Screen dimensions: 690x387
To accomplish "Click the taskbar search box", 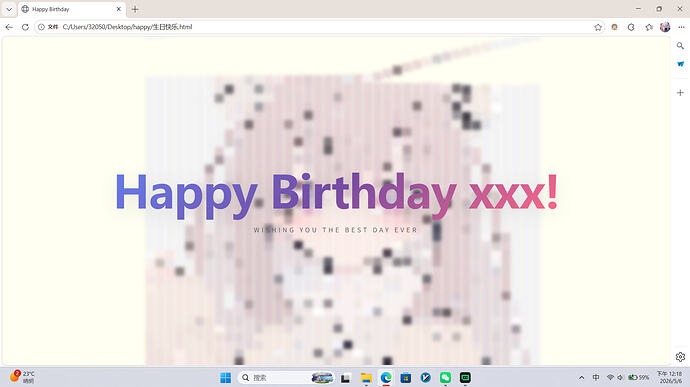I will [286, 377].
